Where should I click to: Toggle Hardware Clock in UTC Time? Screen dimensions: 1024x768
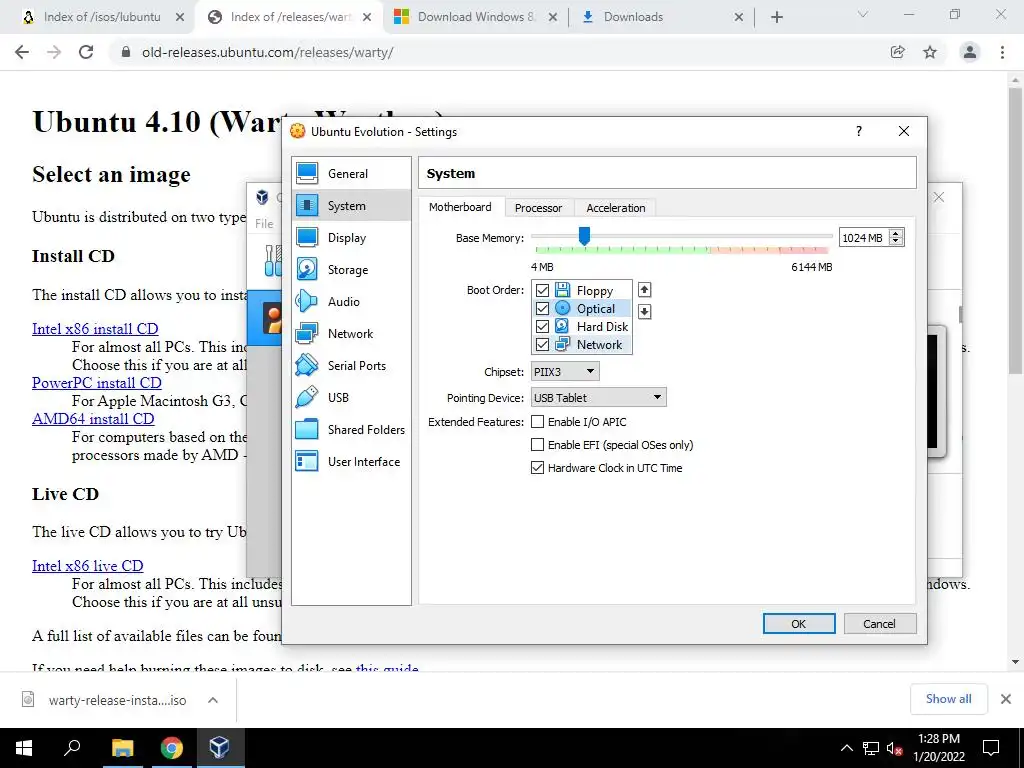pyautogui.click(x=537, y=468)
